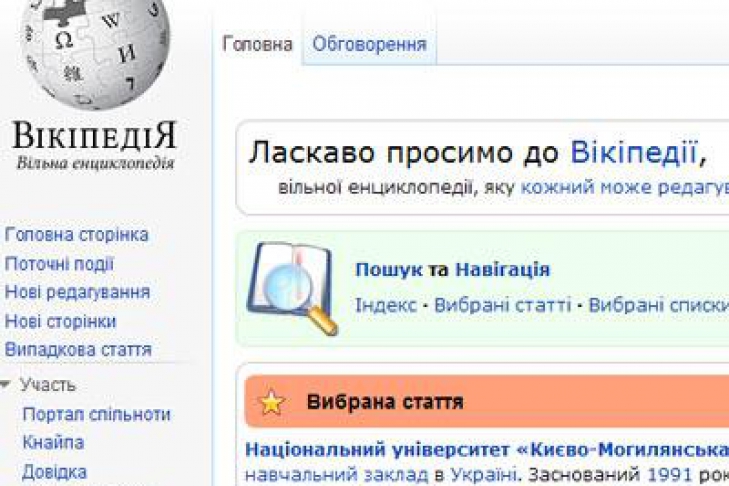The width and height of the screenshot is (729, 486).
Task: Collapse the Участь sidebar section arrow
Action: (8, 385)
